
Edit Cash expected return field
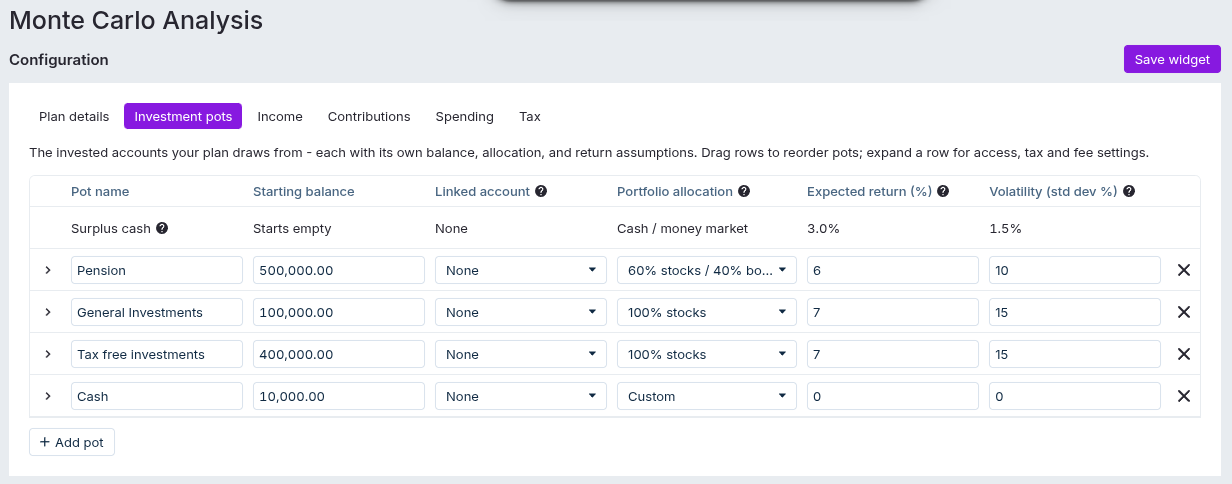893,396
